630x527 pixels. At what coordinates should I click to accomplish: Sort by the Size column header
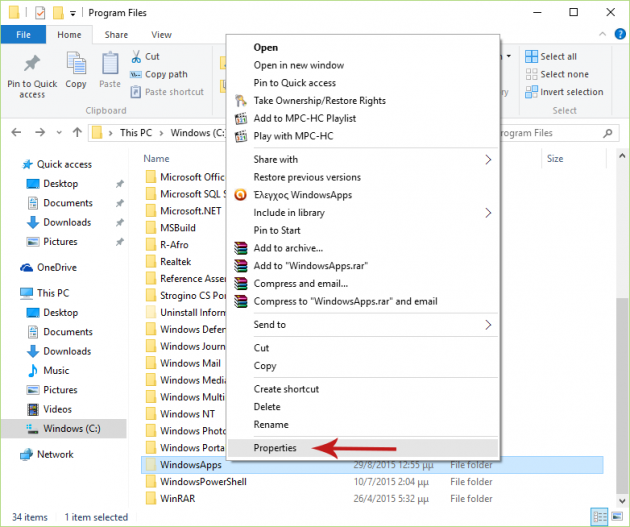click(555, 159)
